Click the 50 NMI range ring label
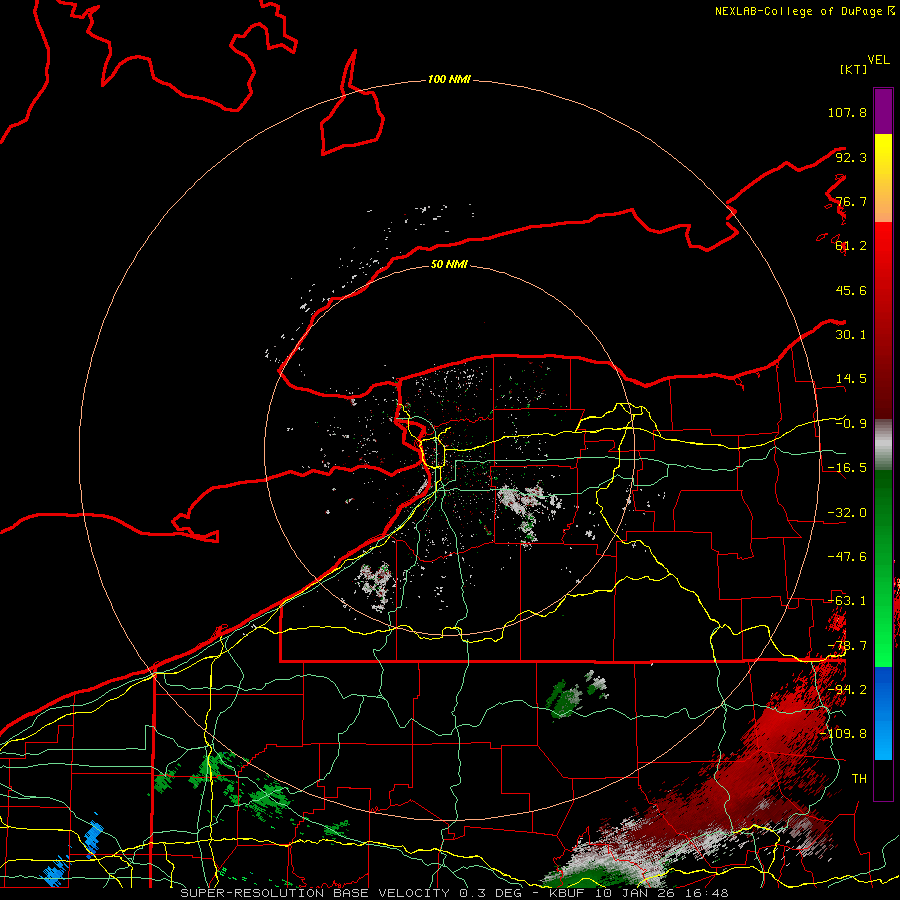This screenshot has height=900, width=900. 449,264
